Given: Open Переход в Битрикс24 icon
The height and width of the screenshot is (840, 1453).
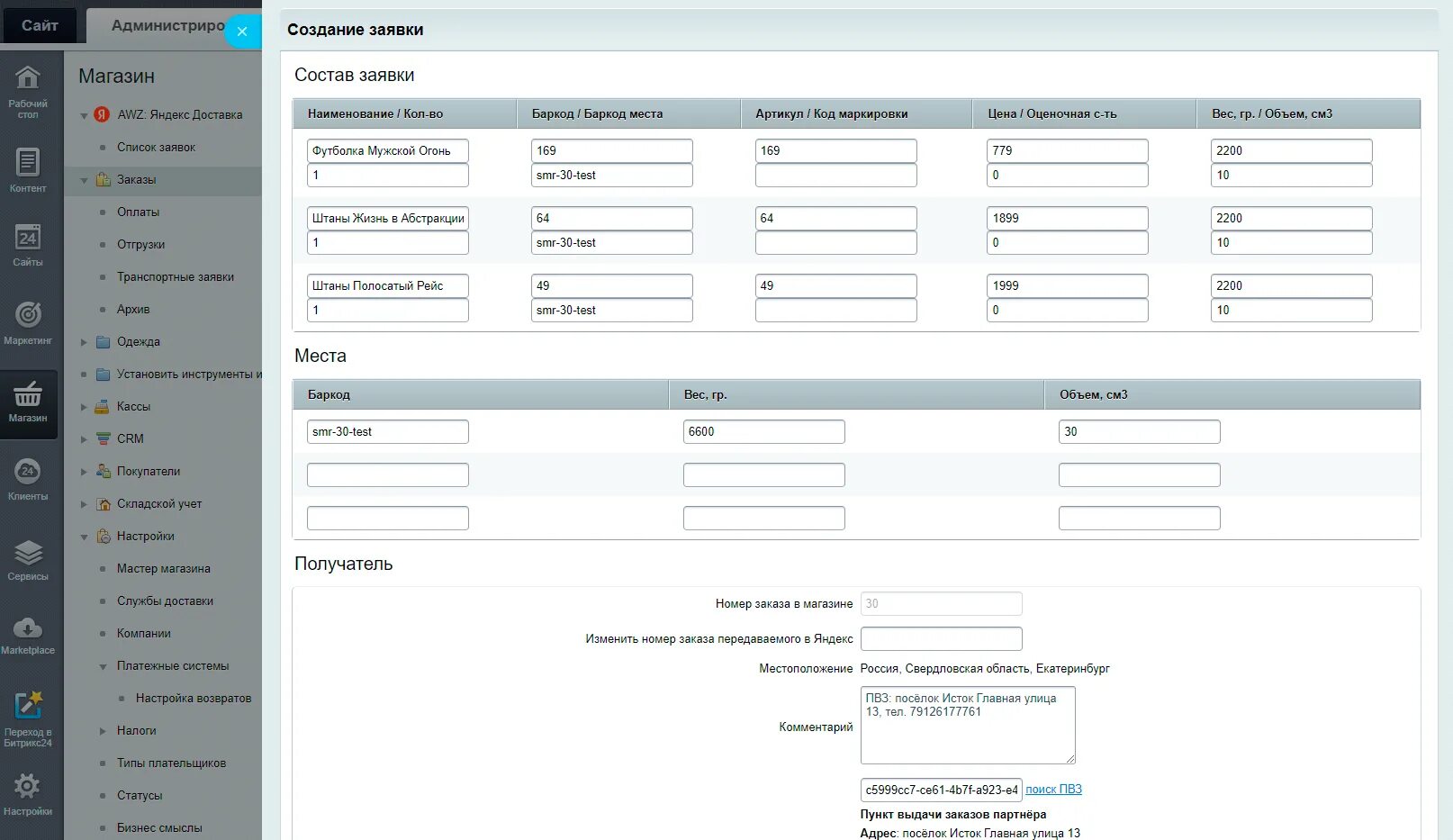Looking at the screenshot, I should point(28,706).
